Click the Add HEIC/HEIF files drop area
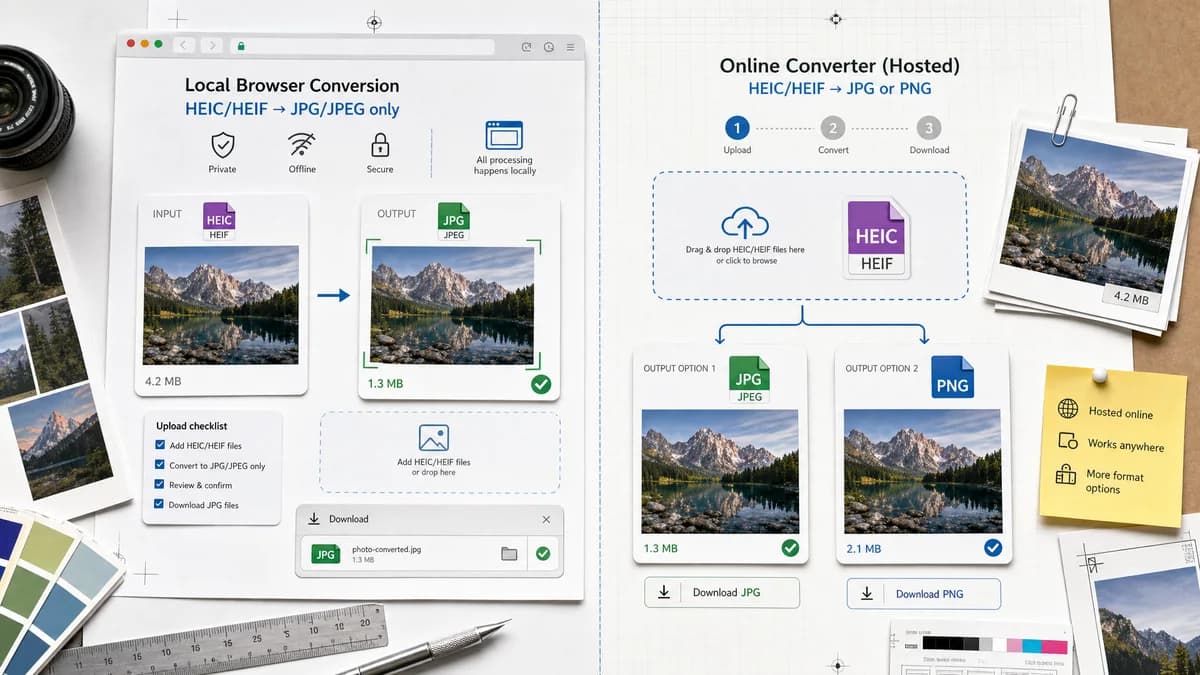This screenshot has width=1200, height=675. [x=440, y=452]
